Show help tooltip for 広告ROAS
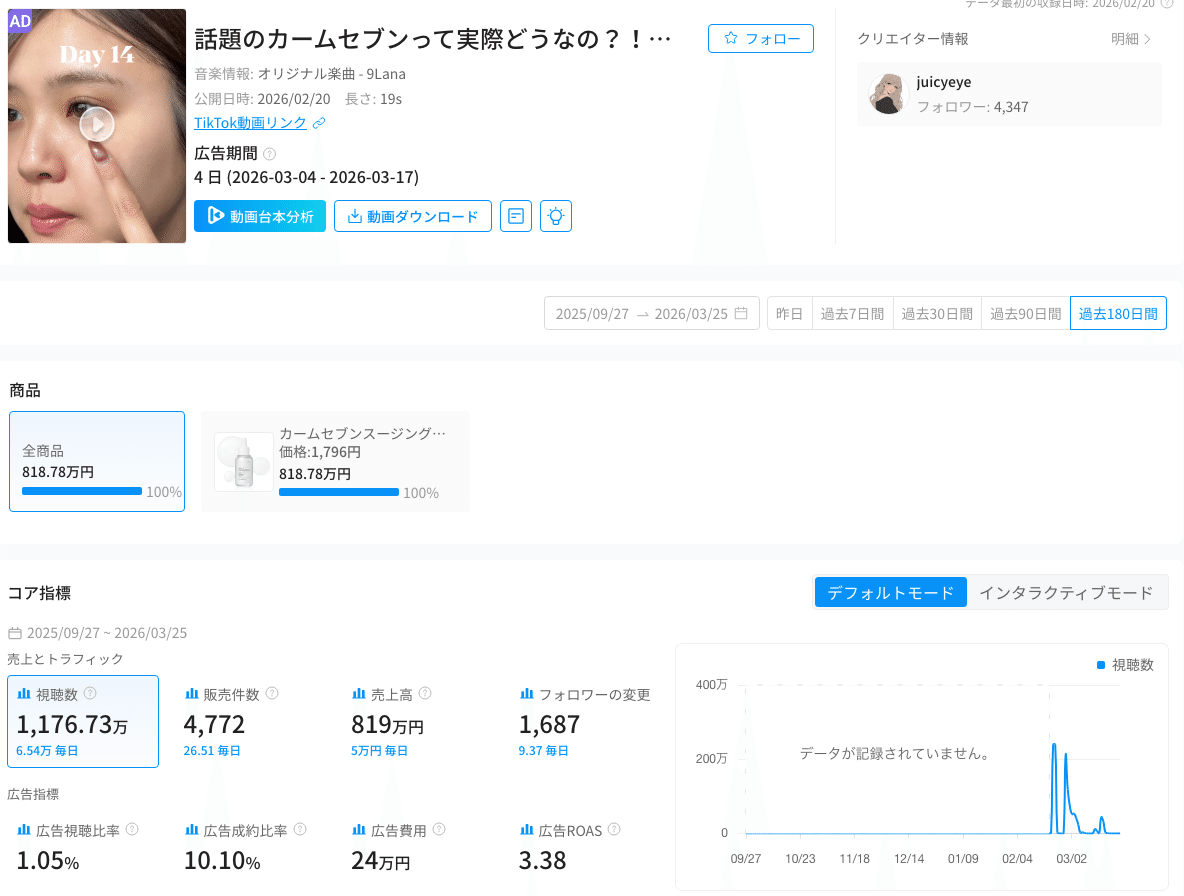Image resolution: width=1184 pixels, height=896 pixels. click(614, 830)
